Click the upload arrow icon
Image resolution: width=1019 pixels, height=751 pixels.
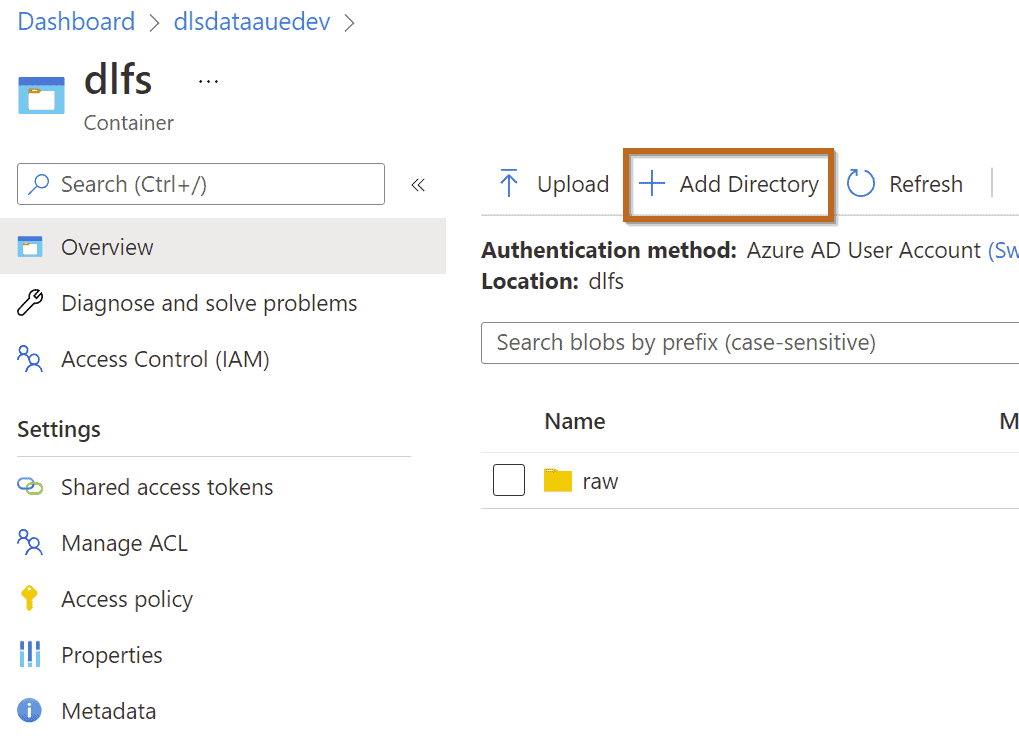(509, 183)
